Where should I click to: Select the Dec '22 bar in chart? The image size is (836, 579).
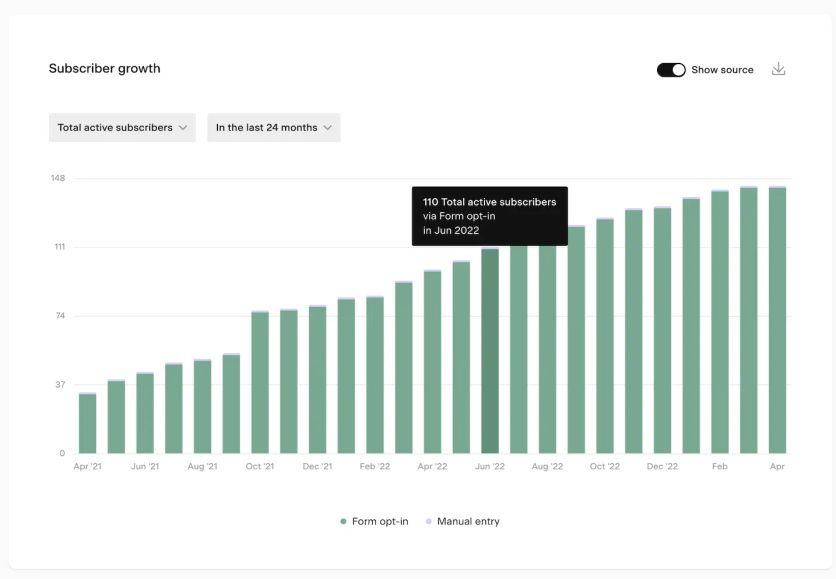662,330
